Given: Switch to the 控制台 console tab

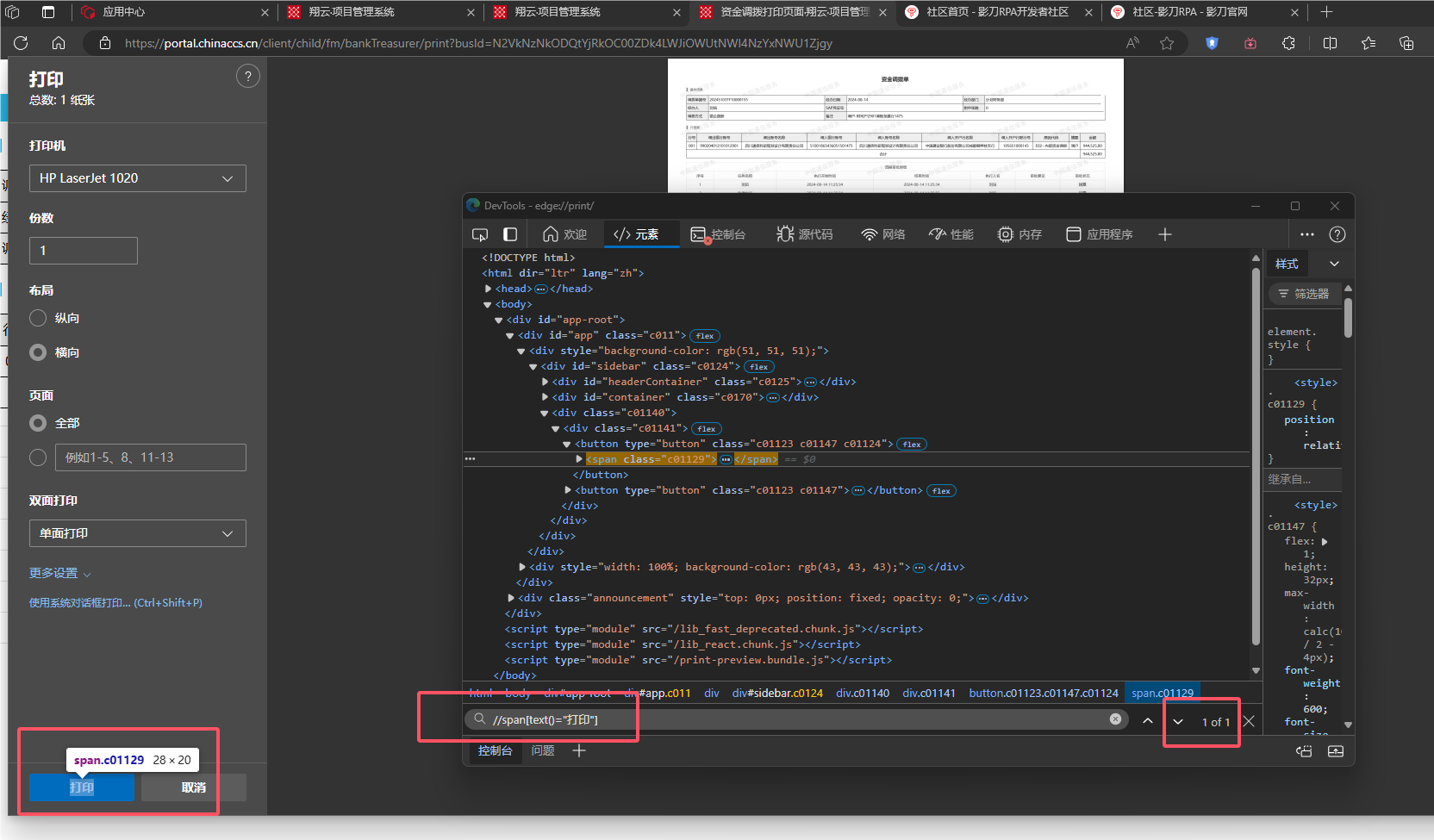Looking at the screenshot, I should (718, 234).
